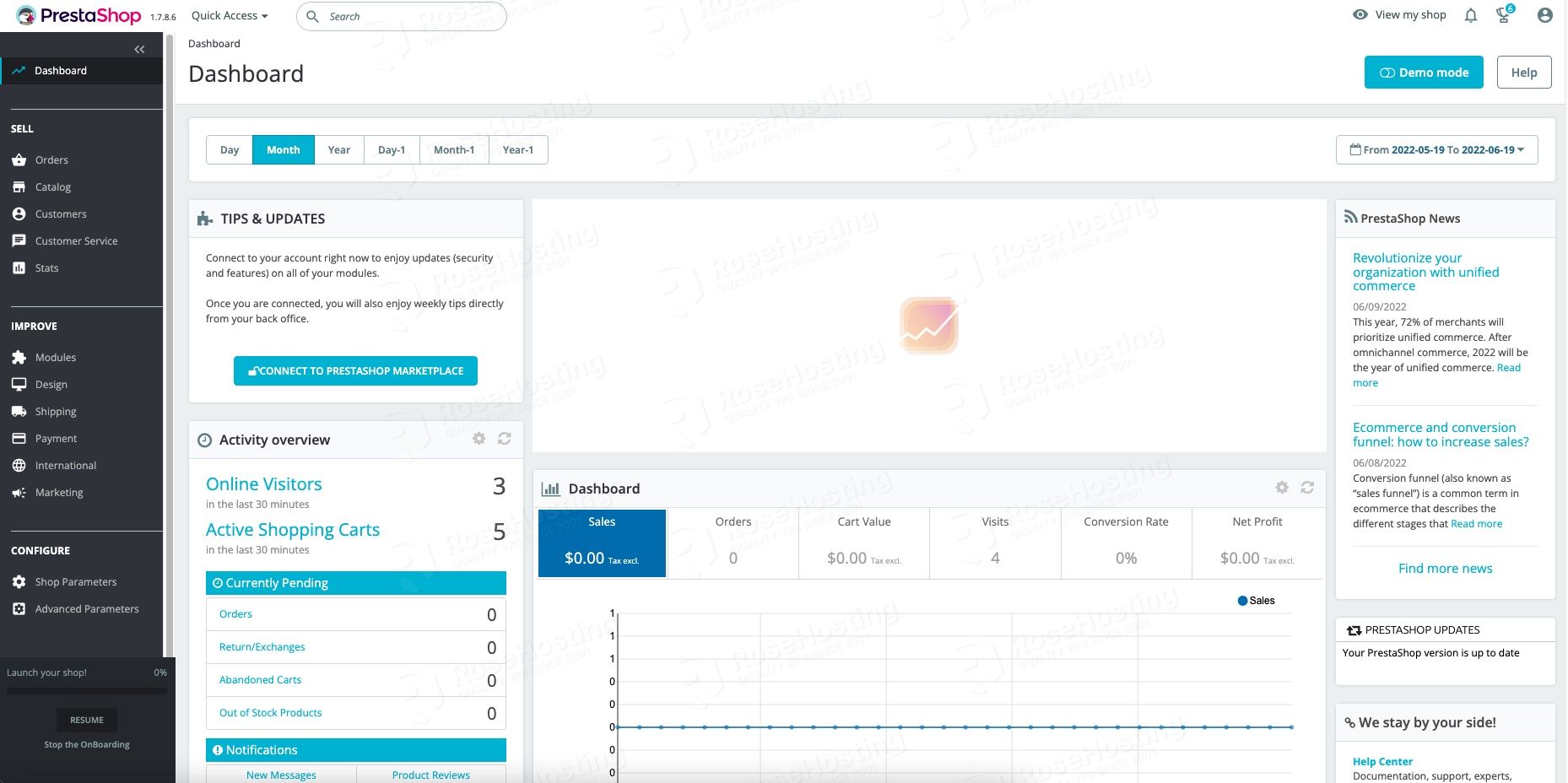Select the Shipping truck icon
Viewport: 1568px width, 783px height.
pos(19,411)
